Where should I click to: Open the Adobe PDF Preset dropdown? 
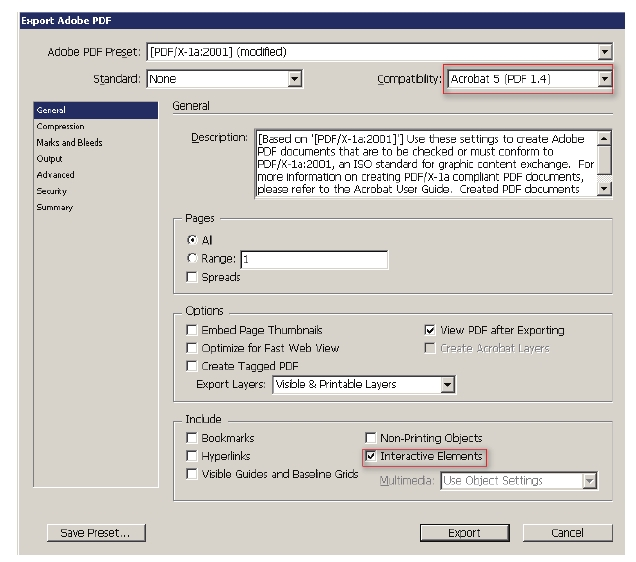coord(604,51)
